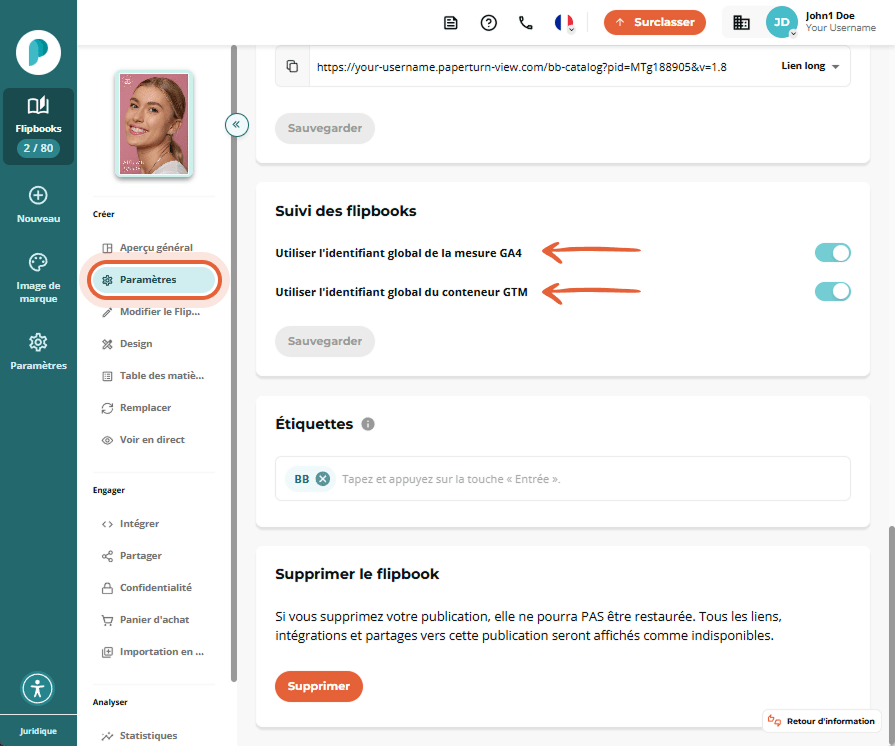Open Voir en direct menu item
This screenshot has width=895, height=746.
[x=154, y=439]
